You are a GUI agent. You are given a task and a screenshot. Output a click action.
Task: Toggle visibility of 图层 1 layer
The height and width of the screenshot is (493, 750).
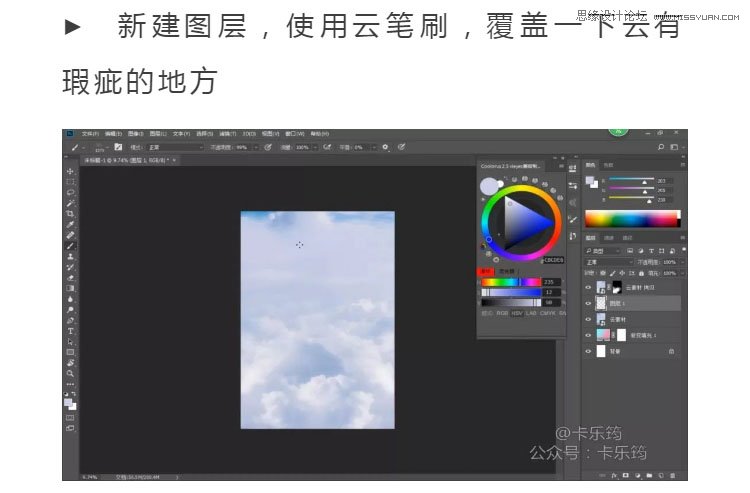click(588, 301)
